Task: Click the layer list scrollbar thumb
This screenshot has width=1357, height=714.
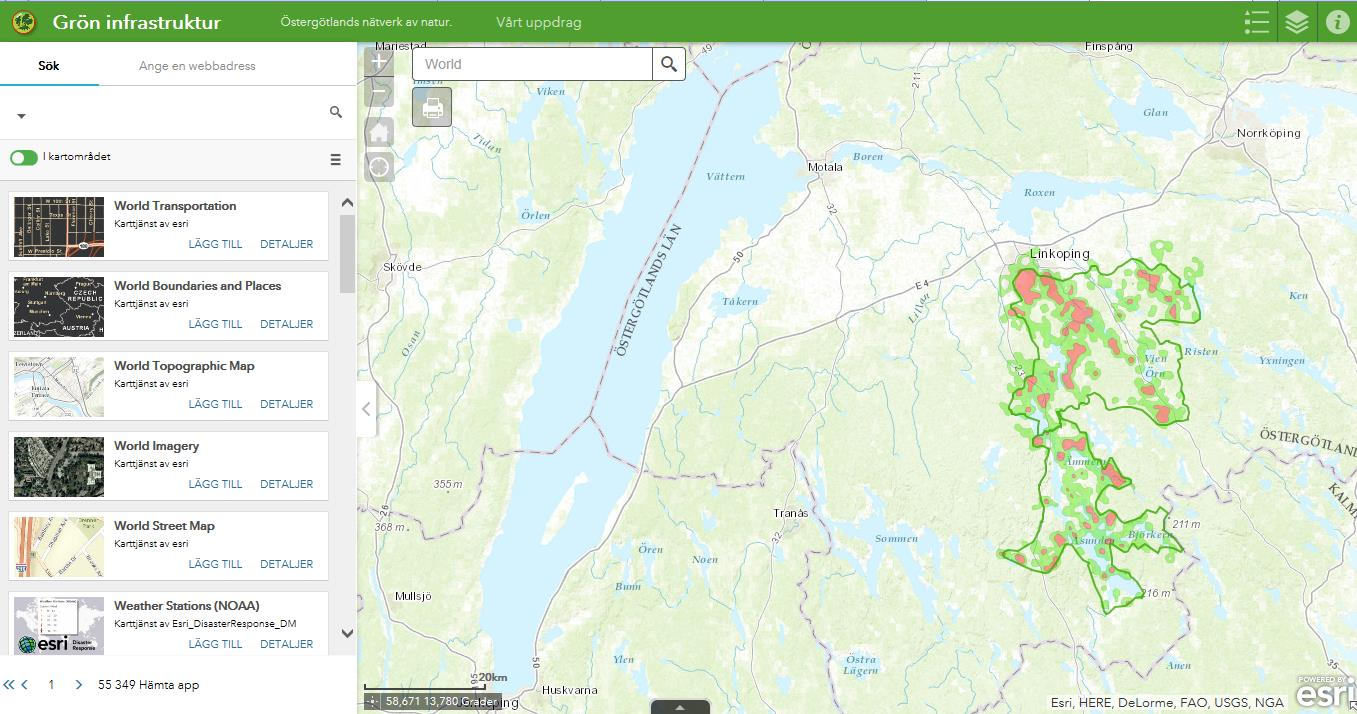Action: [x=347, y=253]
